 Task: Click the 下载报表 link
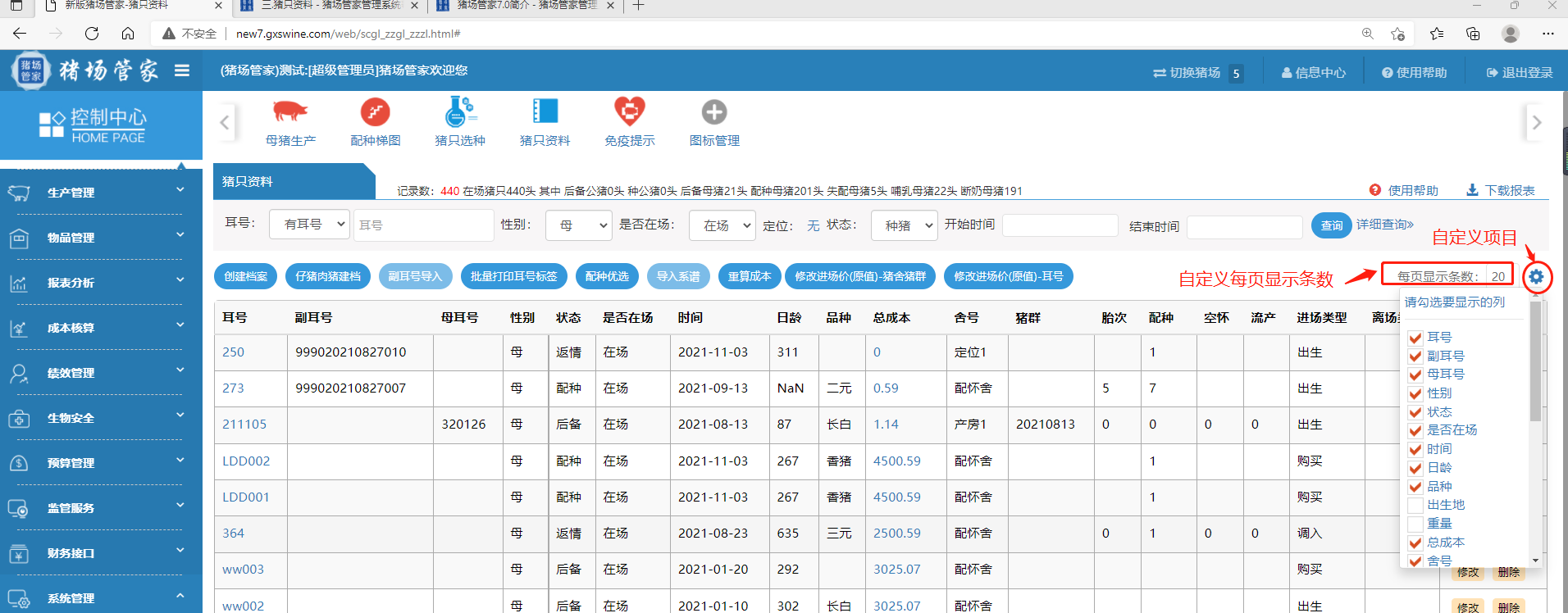(x=1501, y=190)
